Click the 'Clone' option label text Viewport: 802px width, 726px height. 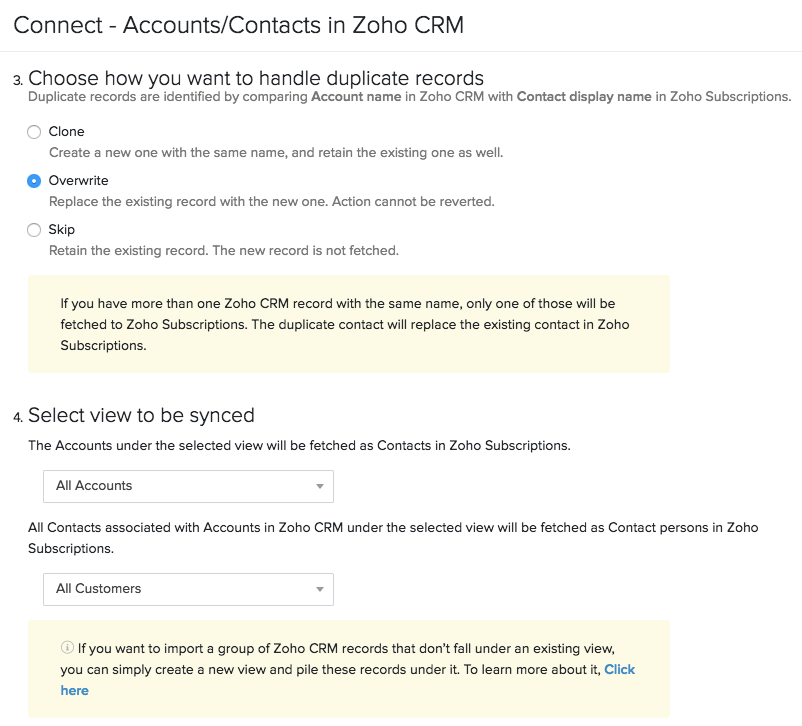pyautogui.click(x=66, y=132)
